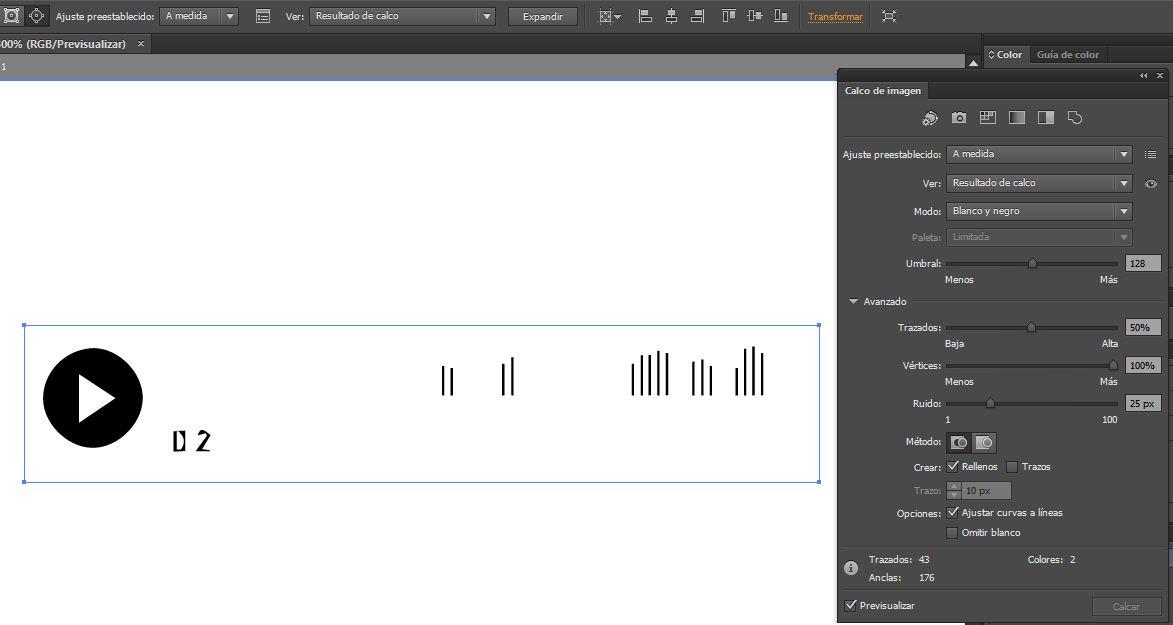1173x625 pixels.
Task: Uncheck the Previsualizar checkbox
Action: pyautogui.click(x=851, y=606)
